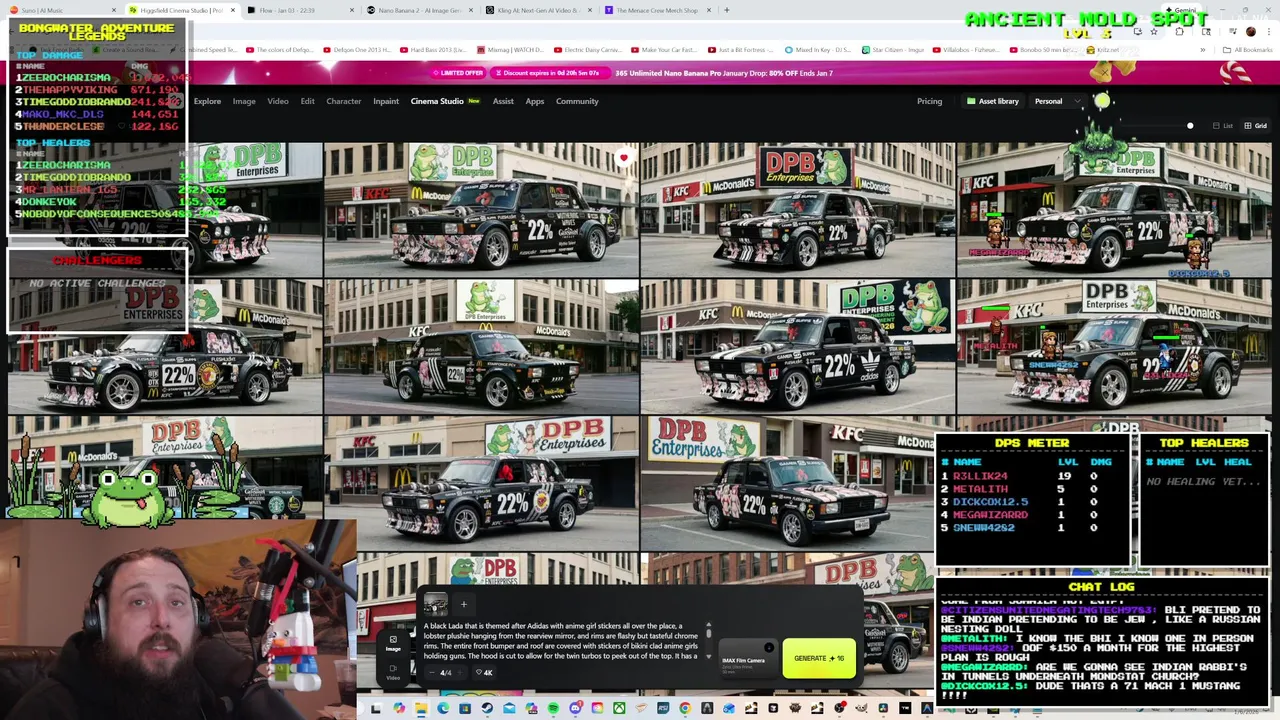The width and height of the screenshot is (1280, 720).
Task: Select the Video mode icon
Action: [393, 672]
